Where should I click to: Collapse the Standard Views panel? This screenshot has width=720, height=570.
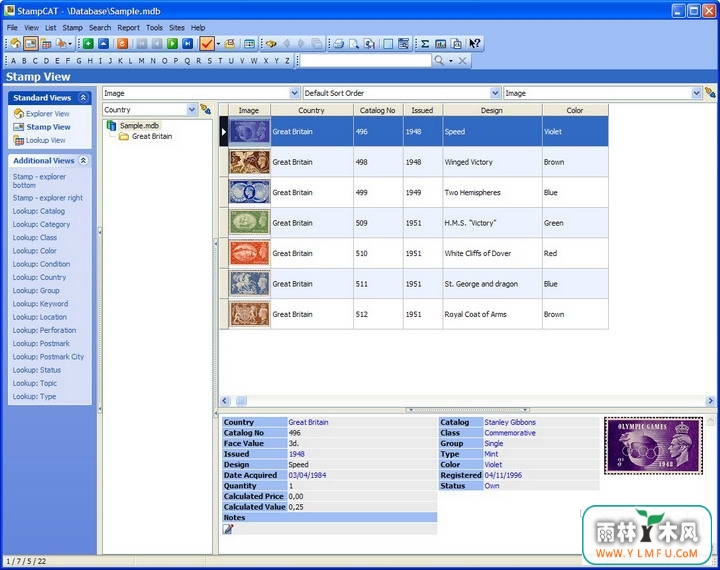coord(83,97)
